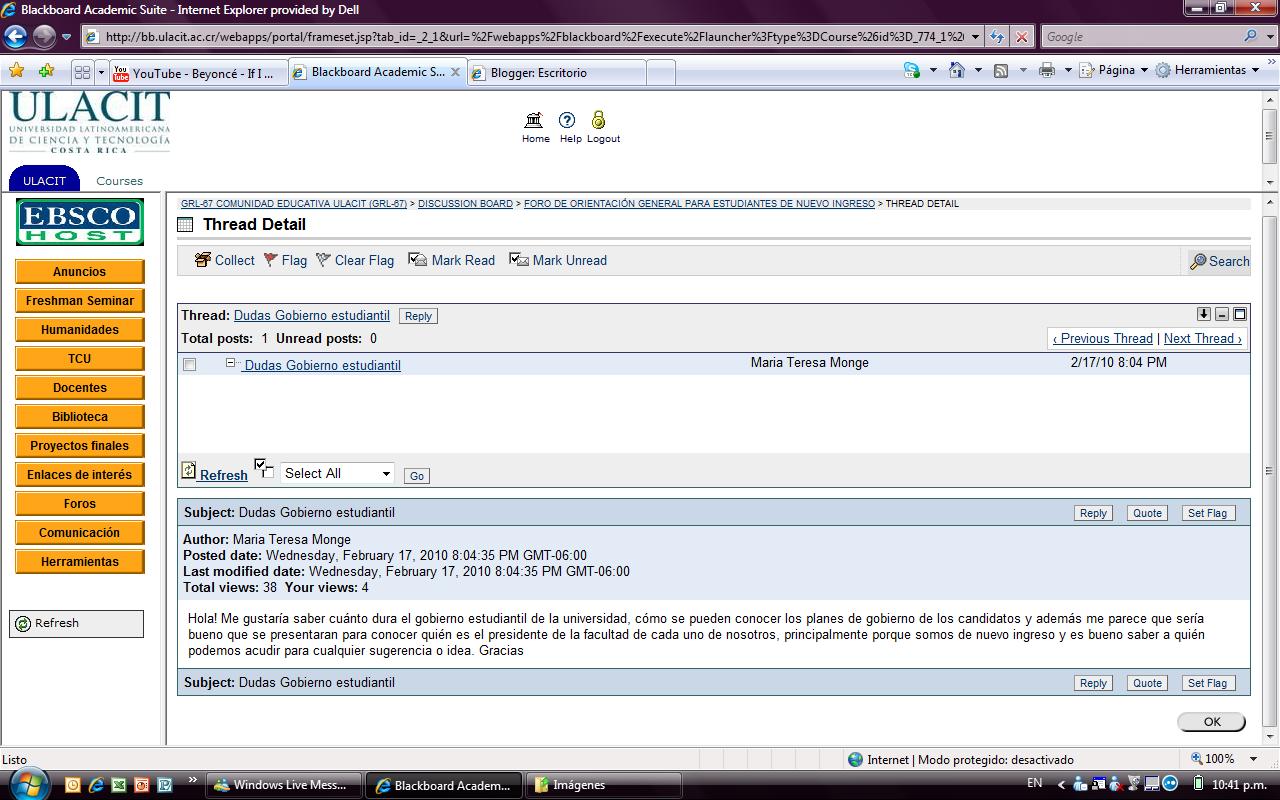The image size is (1280, 800).
Task: Open the Select All dropdown
Action: 337,473
